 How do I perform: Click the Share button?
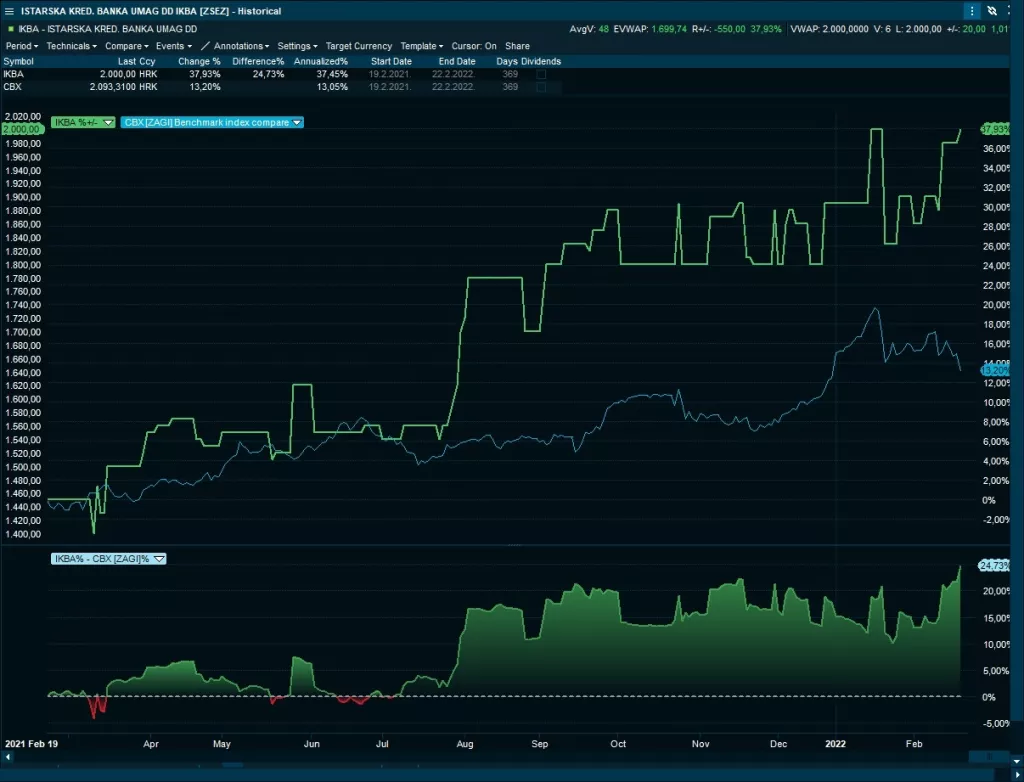(517, 46)
